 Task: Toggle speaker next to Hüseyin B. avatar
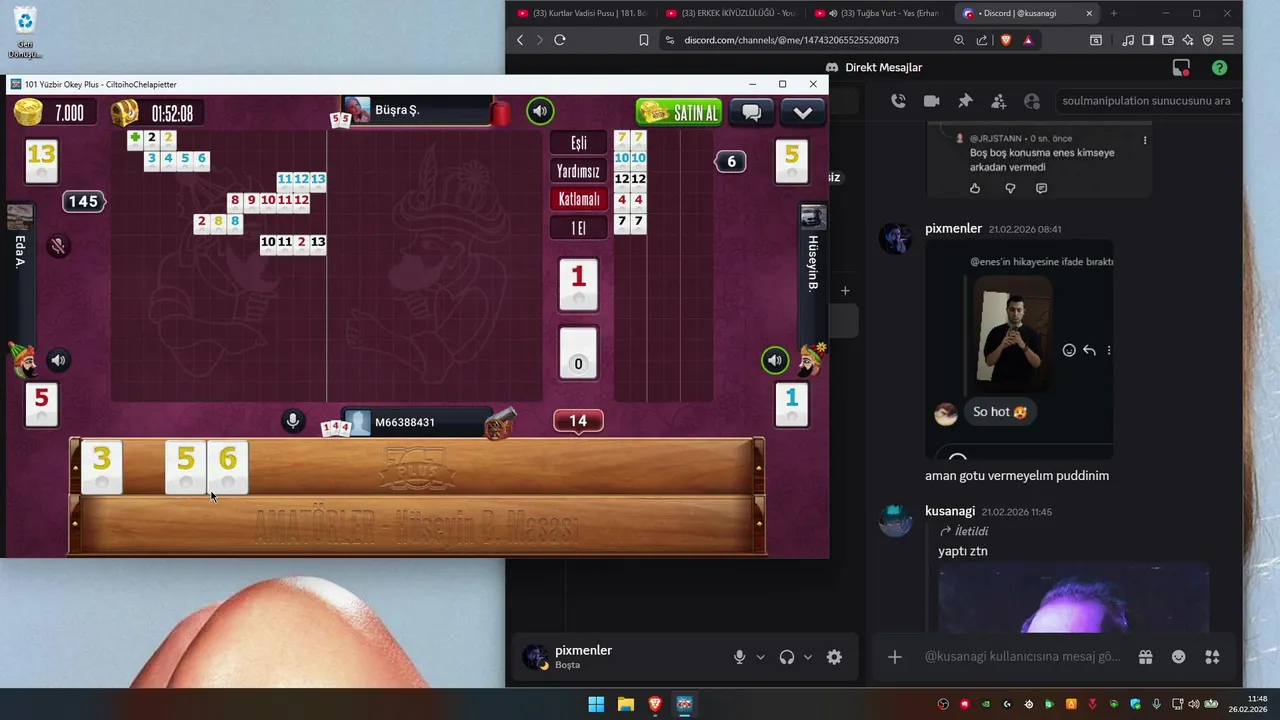coord(775,360)
